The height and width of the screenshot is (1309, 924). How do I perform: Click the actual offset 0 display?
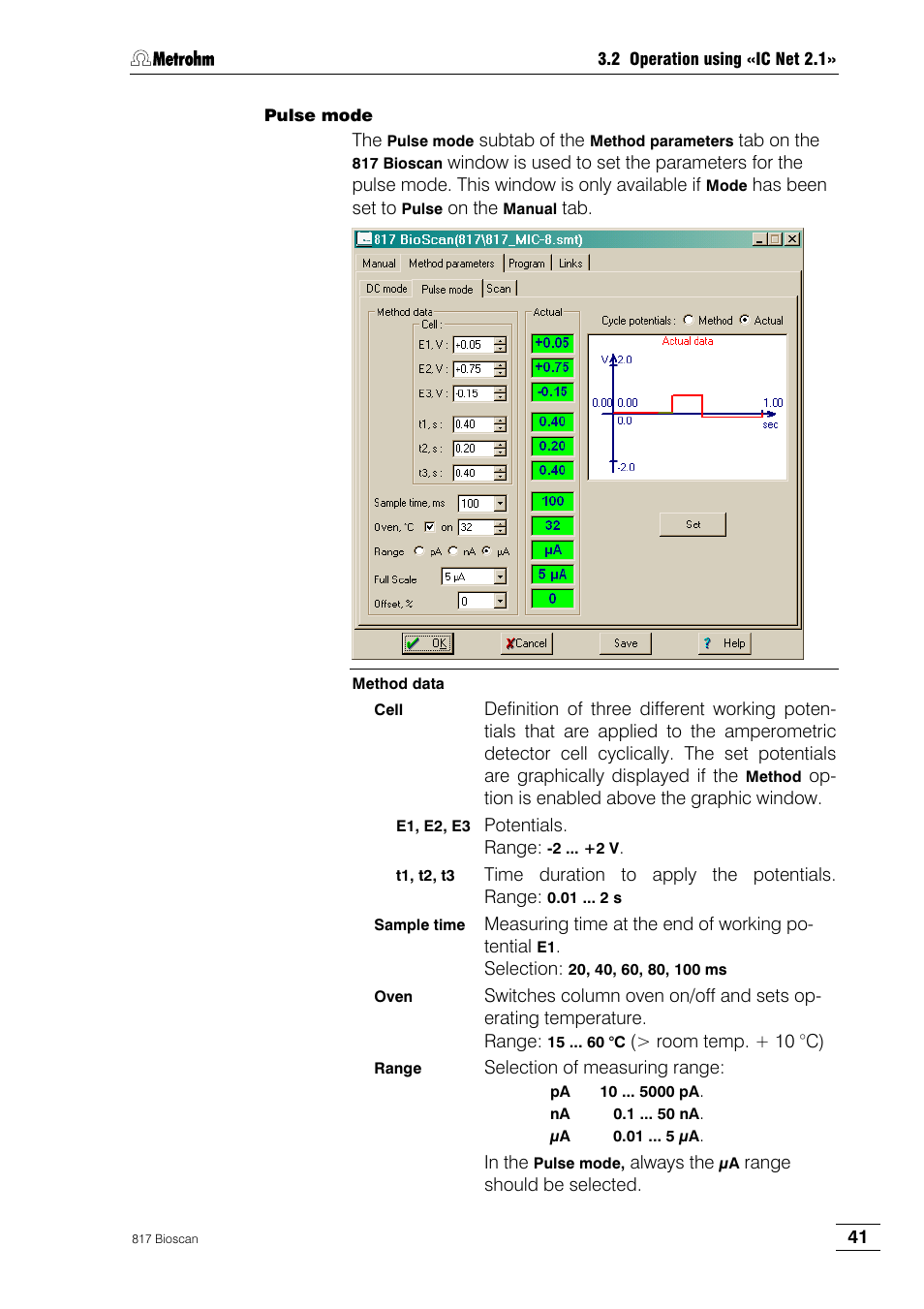552,599
